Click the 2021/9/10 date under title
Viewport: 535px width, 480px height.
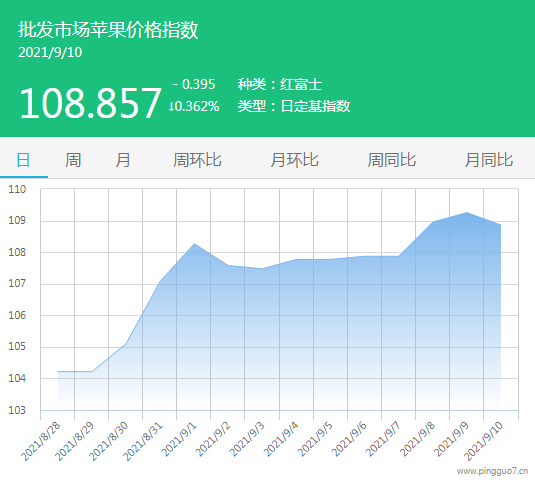click(50, 53)
